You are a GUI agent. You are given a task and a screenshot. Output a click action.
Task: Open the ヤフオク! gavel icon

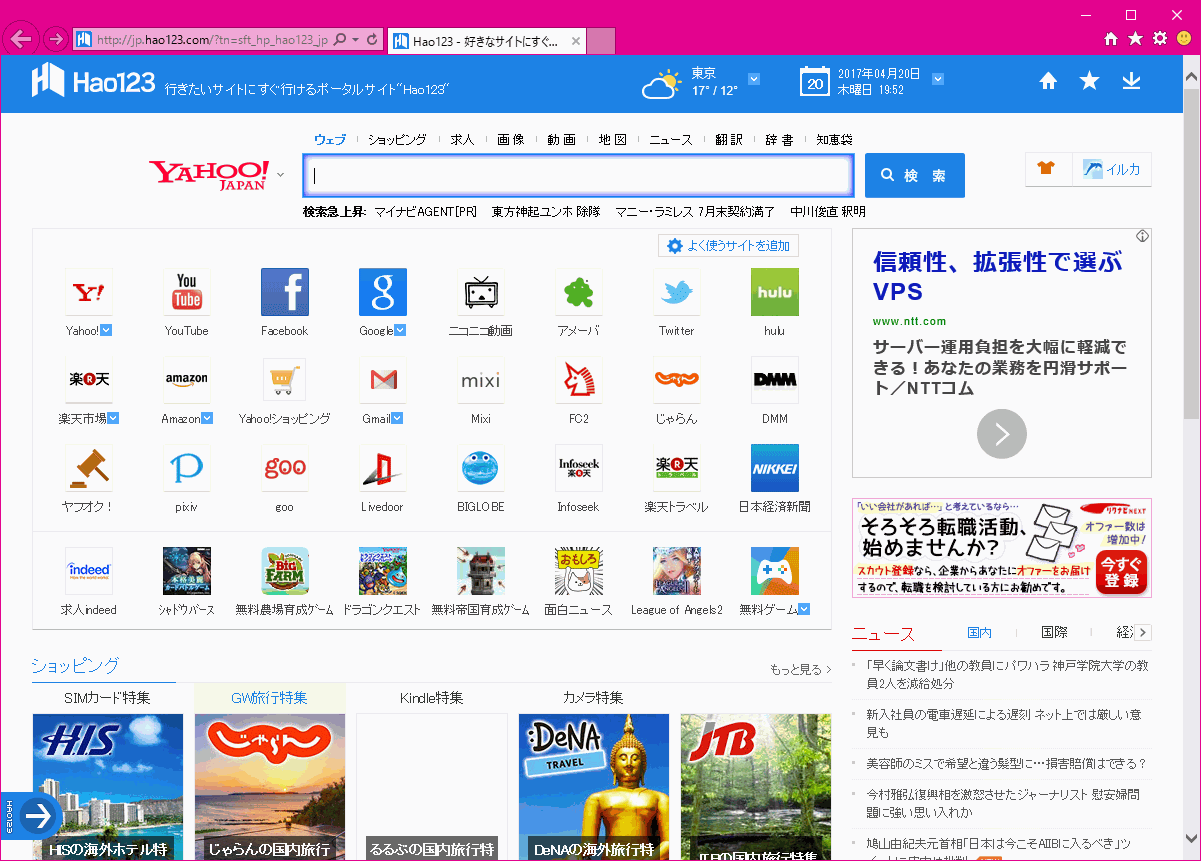[x=89, y=468]
